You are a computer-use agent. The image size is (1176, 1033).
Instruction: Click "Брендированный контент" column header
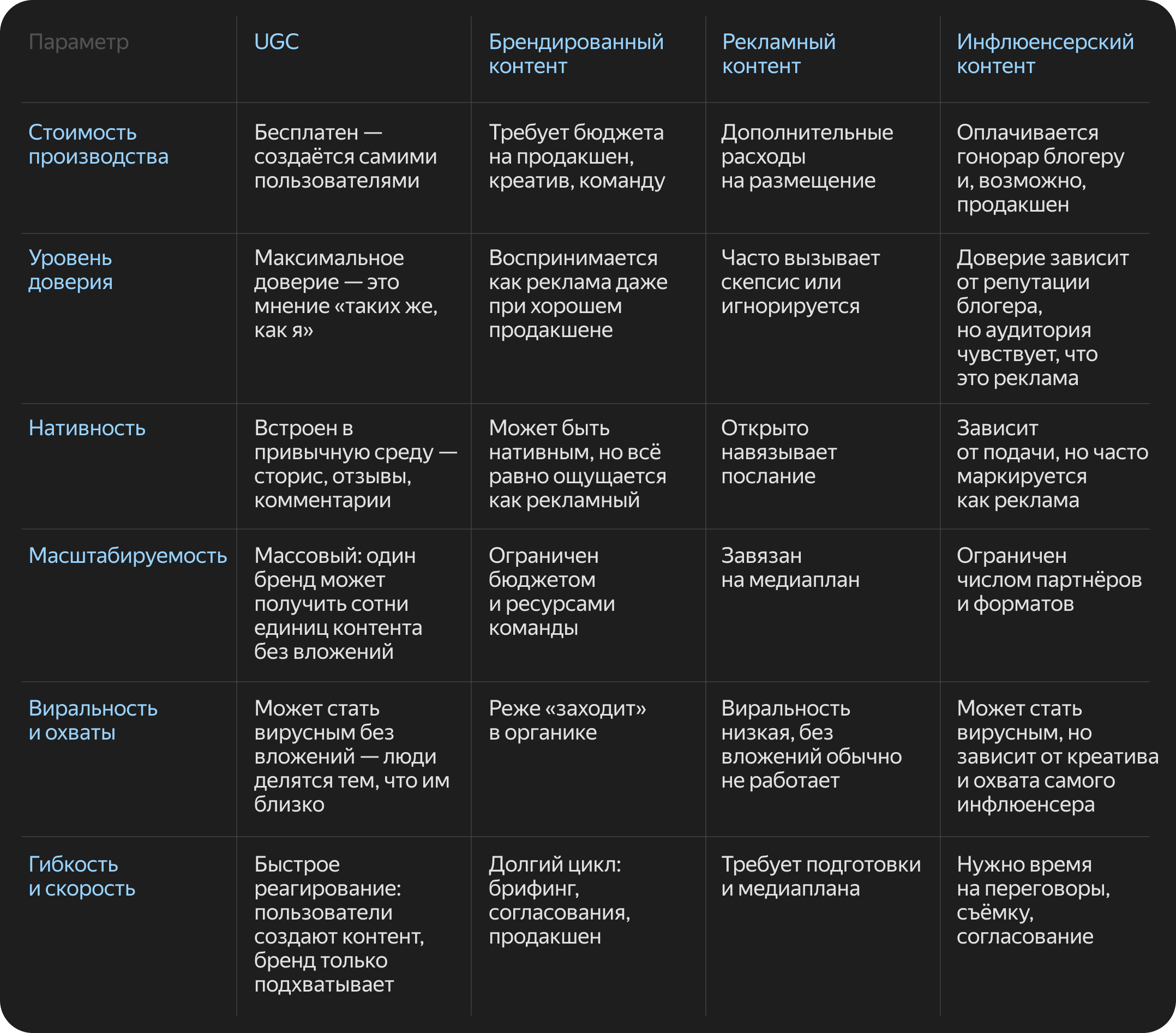click(x=576, y=53)
